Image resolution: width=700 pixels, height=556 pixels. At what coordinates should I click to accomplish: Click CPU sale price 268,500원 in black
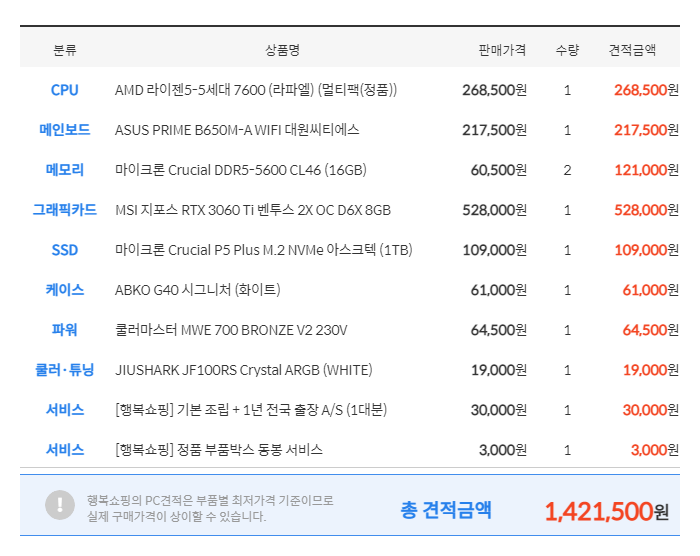pyautogui.click(x=495, y=90)
